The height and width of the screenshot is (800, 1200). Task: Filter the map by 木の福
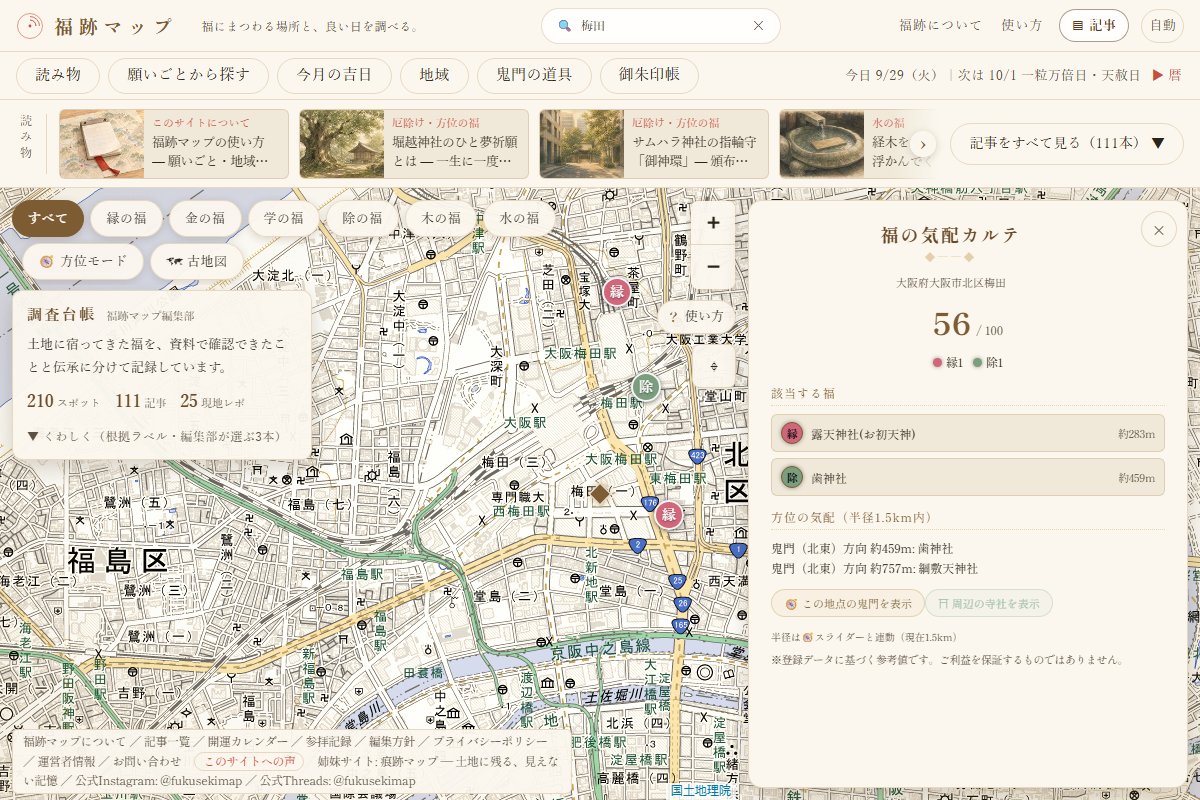point(441,218)
